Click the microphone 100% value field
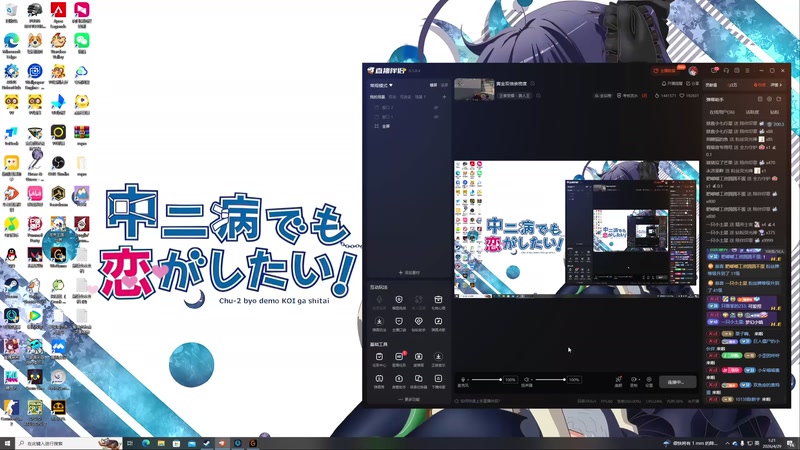Image resolution: width=800 pixels, height=450 pixels. coord(510,380)
